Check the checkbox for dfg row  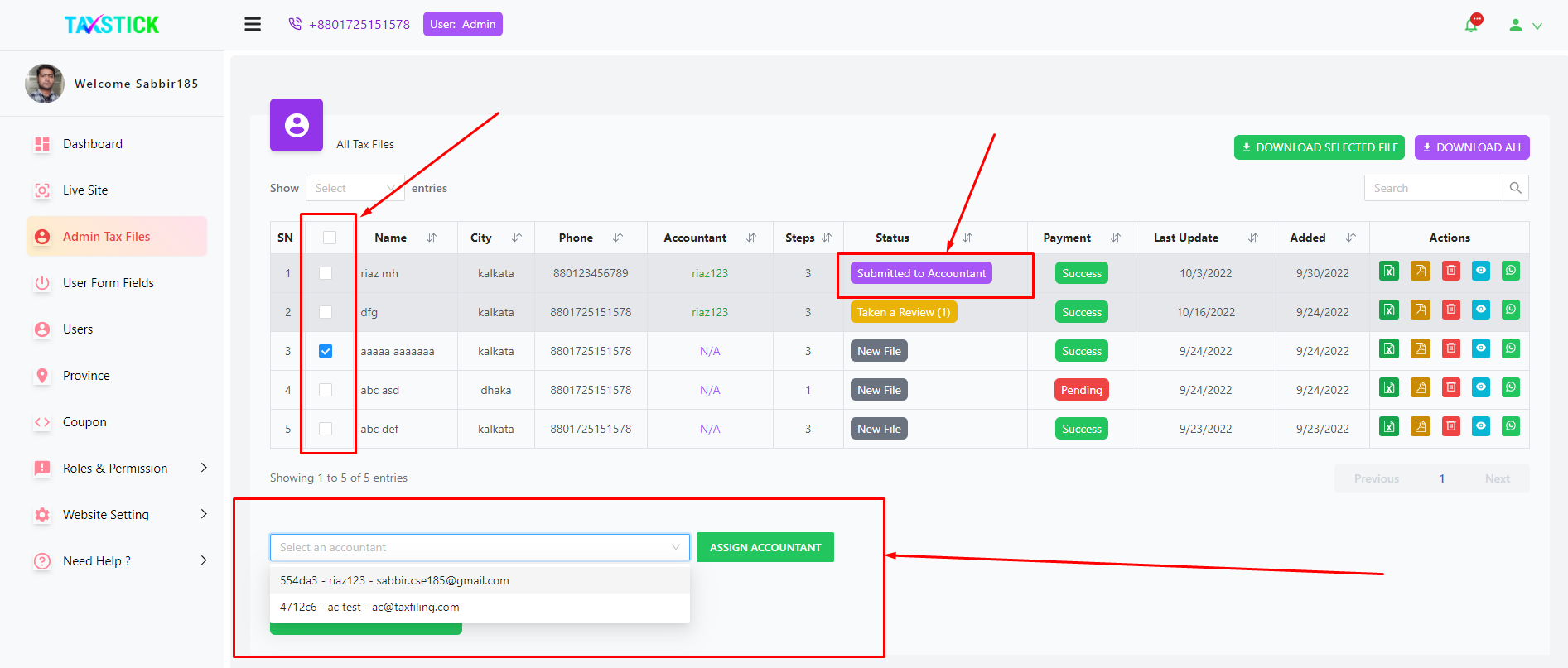(326, 312)
